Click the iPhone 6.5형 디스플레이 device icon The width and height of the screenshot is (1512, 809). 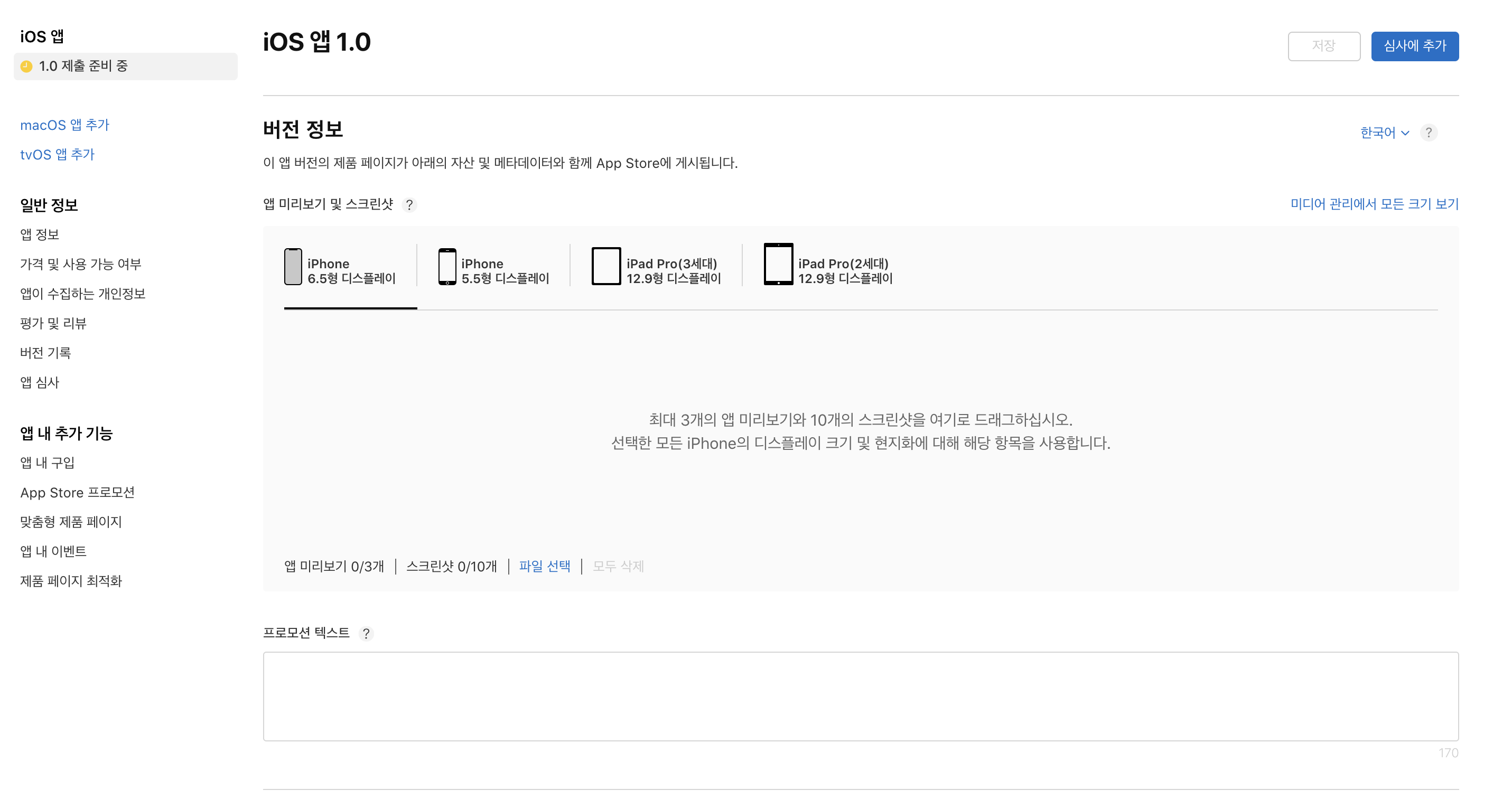click(293, 267)
